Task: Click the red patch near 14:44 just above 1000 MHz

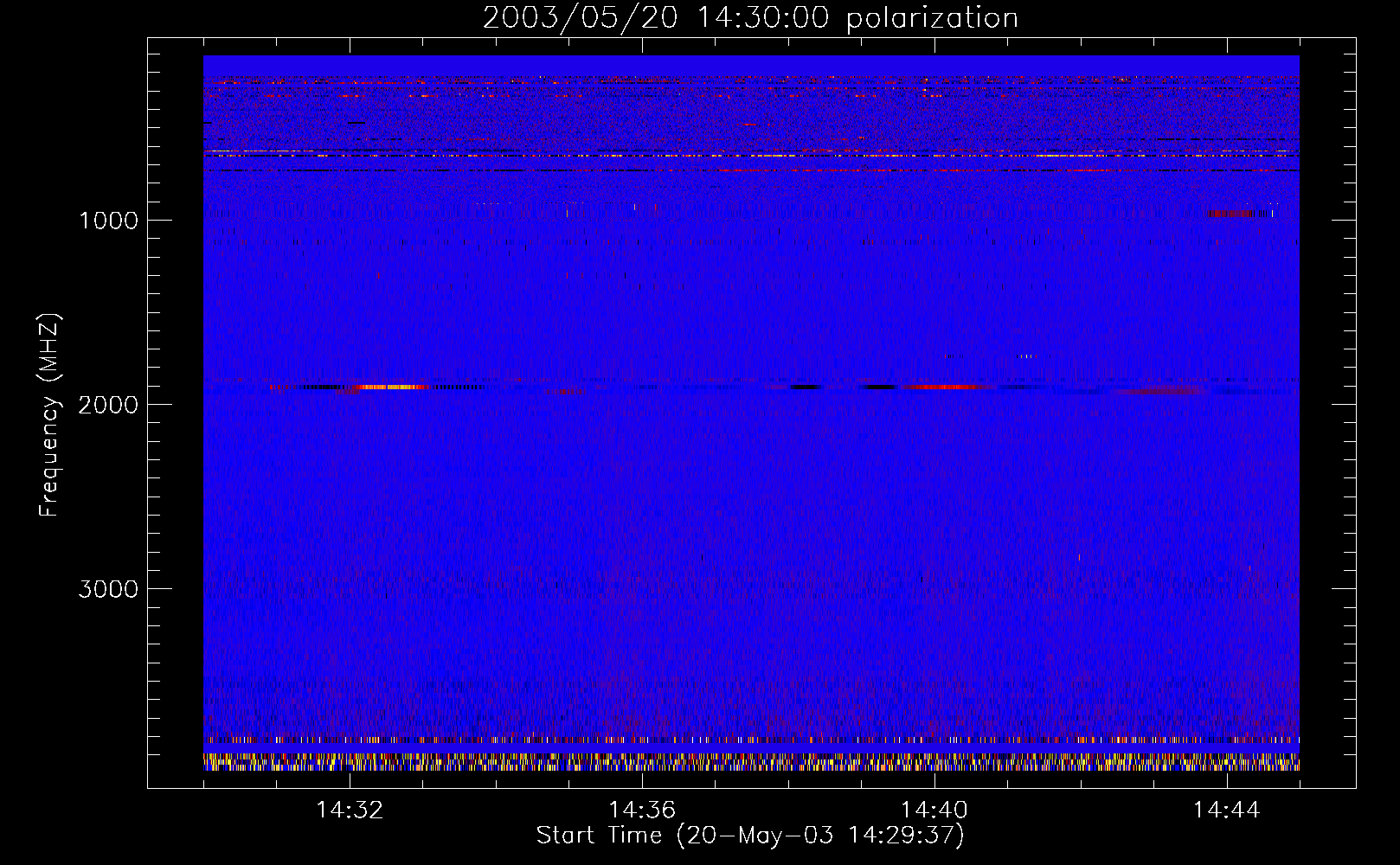Action: point(1230,214)
